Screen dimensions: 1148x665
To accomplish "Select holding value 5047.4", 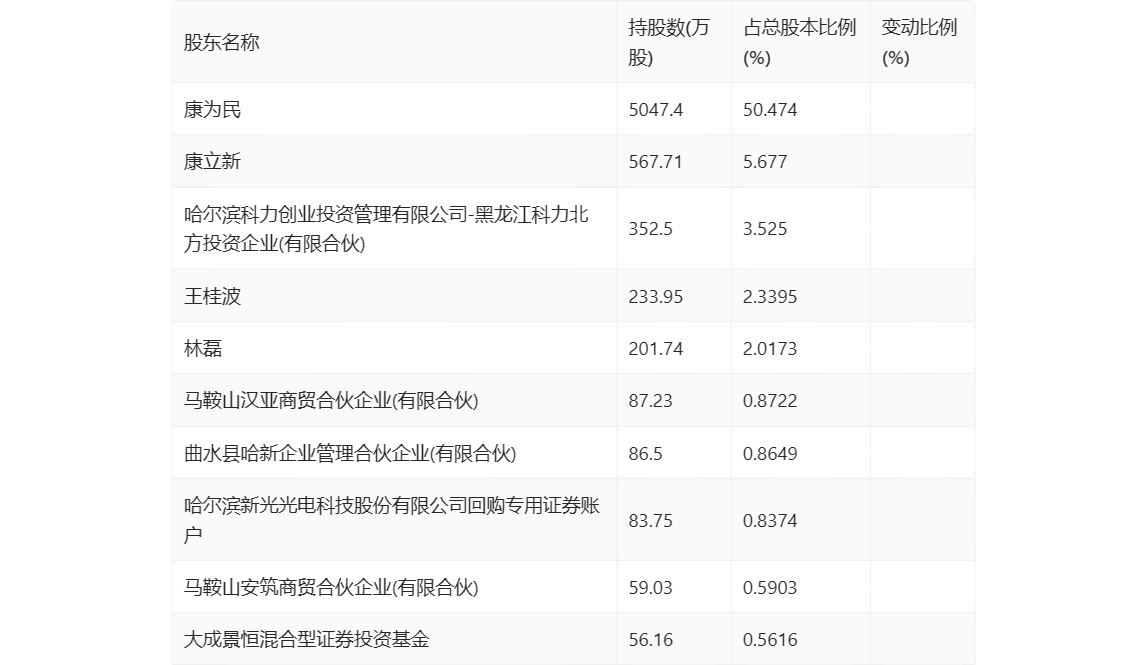I will (655, 110).
